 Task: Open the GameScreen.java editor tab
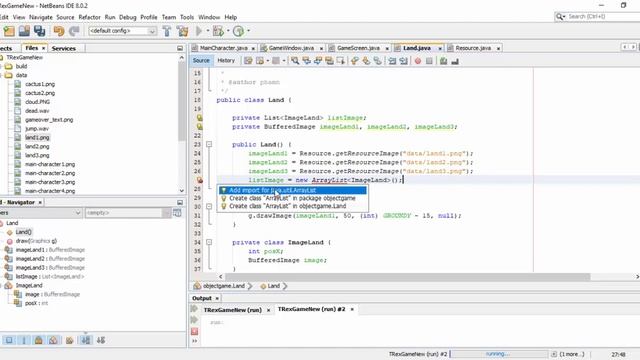[x=358, y=48]
